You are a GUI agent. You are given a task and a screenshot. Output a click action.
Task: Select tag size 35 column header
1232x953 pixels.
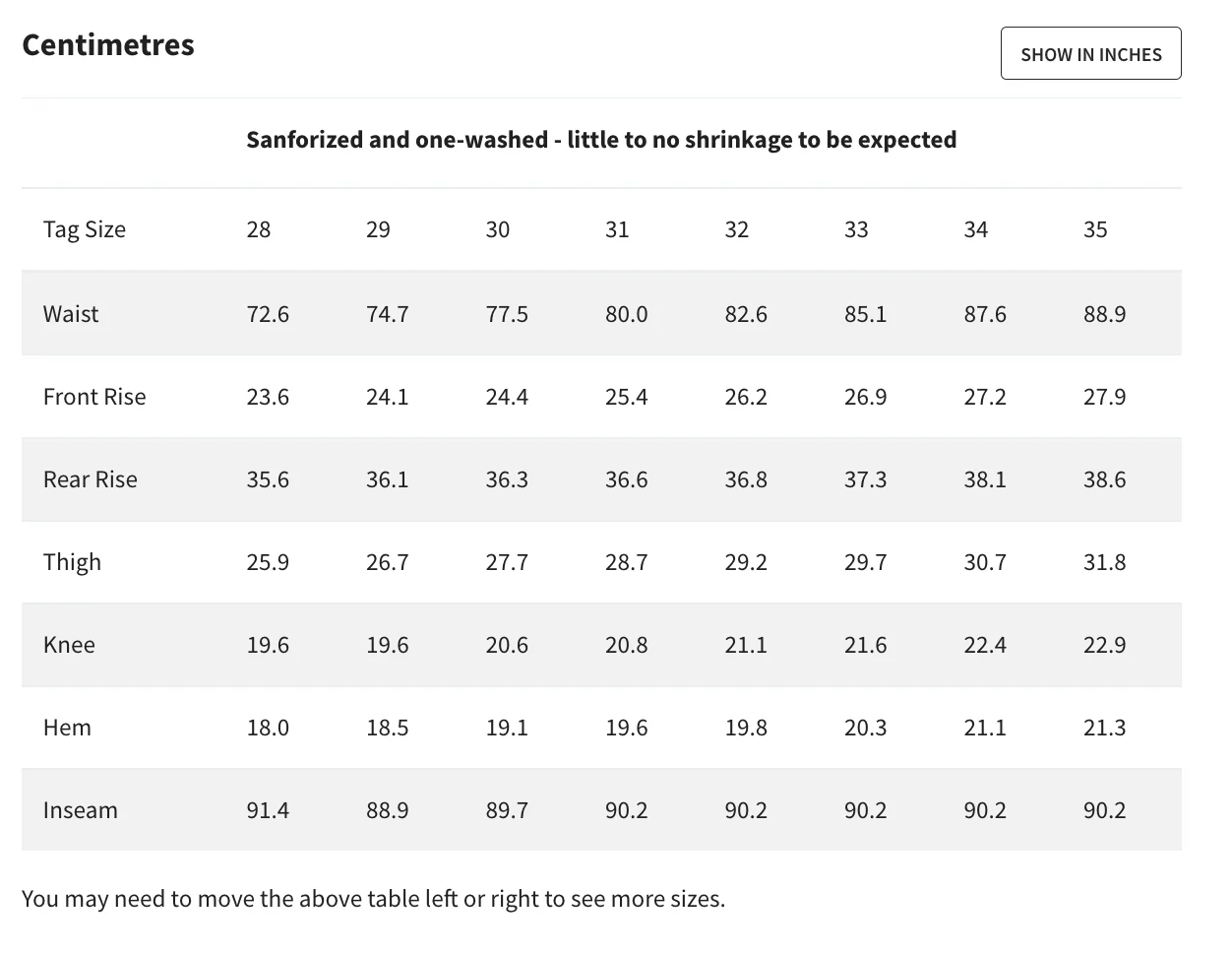tap(1095, 229)
